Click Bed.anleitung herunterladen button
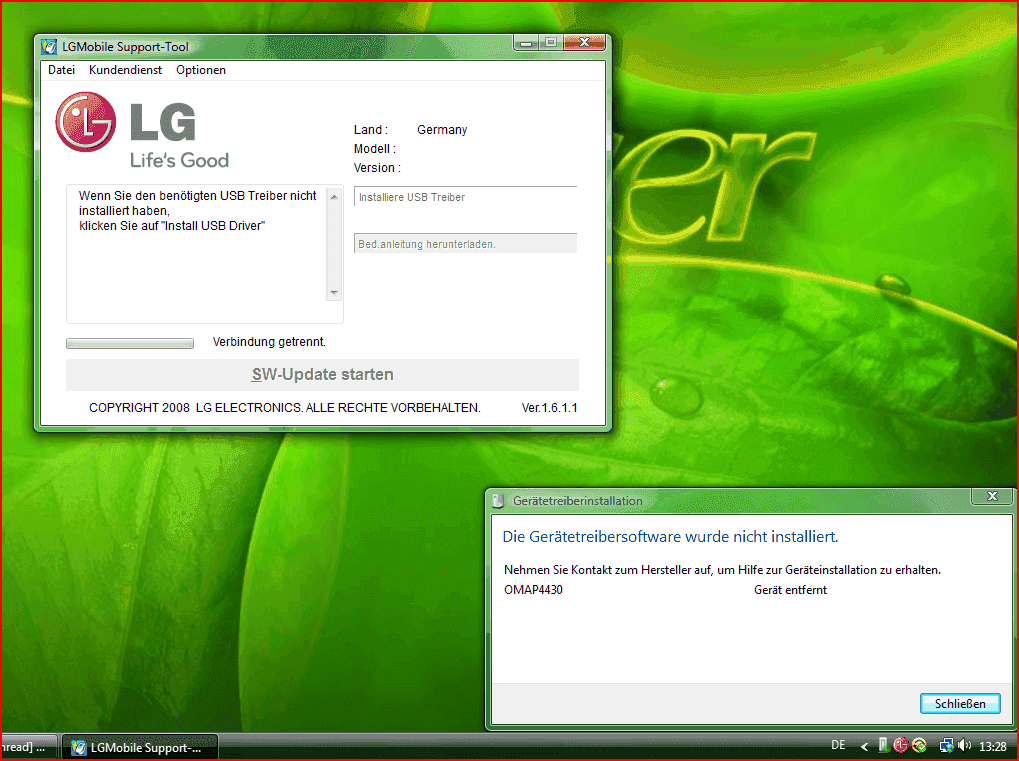This screenshot has height=761, width=1019. tap(465, 244)
